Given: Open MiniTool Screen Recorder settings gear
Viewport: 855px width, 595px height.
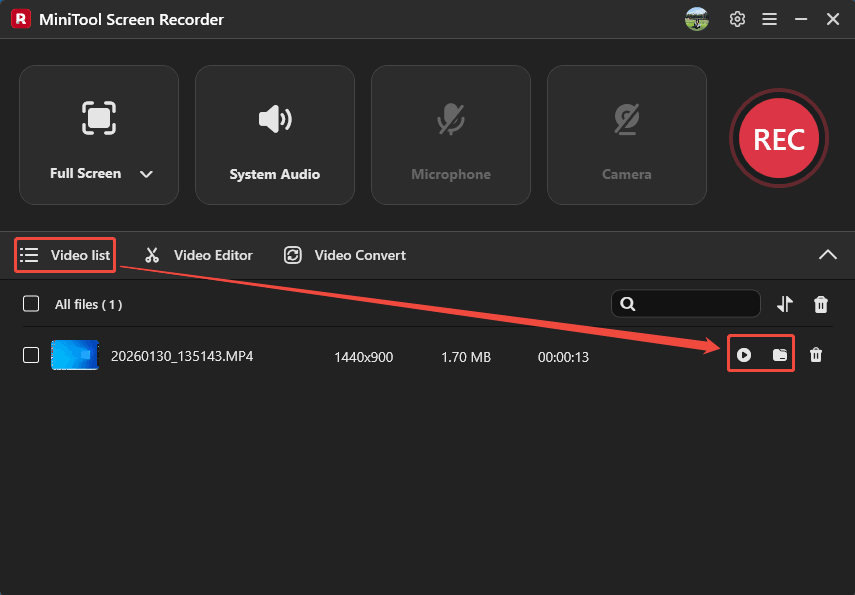Looking at the screenshot, I should [x=737, y=19].
